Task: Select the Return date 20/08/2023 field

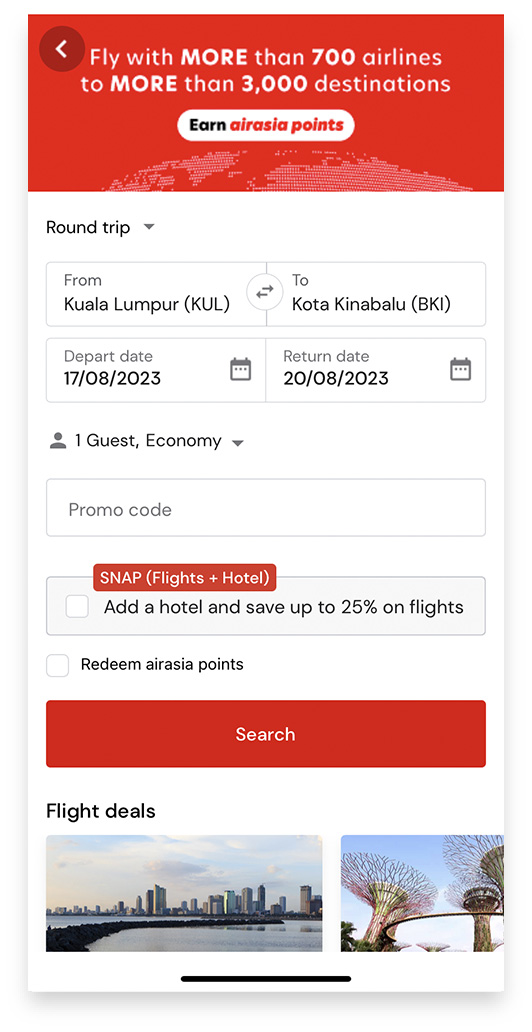Action: (x=376, y=370)
